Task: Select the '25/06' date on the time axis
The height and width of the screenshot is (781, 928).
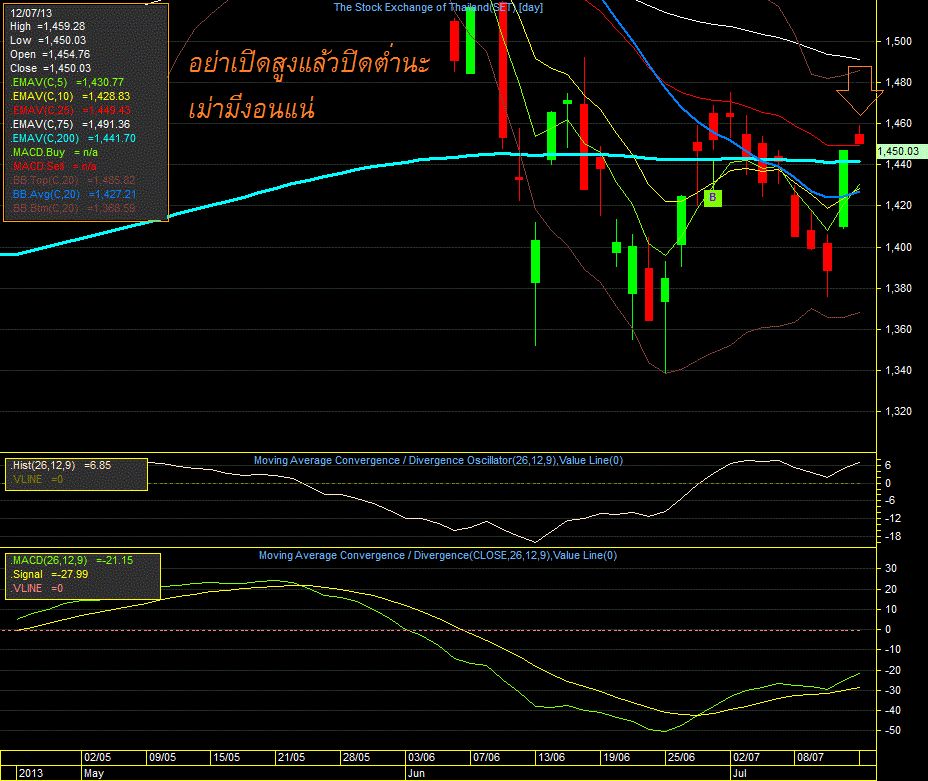Action: (681, 757)
